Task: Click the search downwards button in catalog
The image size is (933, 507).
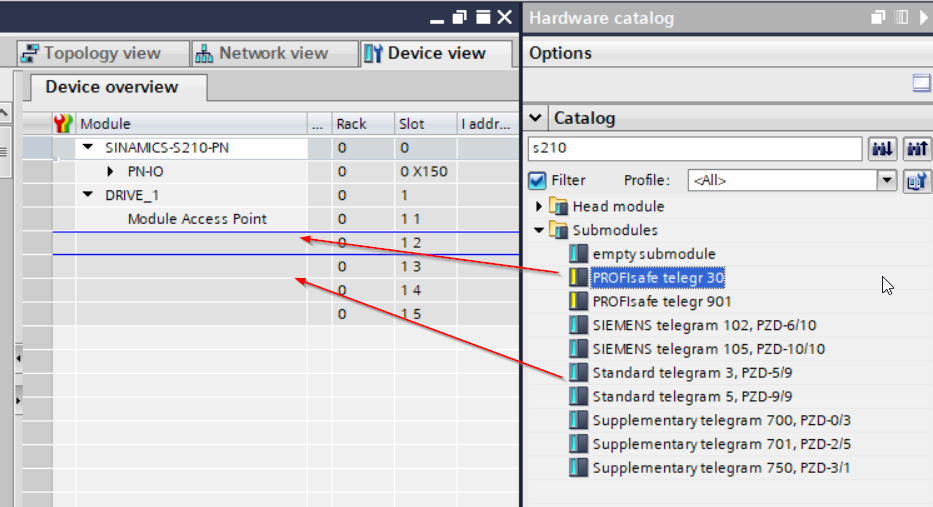Action: [882, 149]
